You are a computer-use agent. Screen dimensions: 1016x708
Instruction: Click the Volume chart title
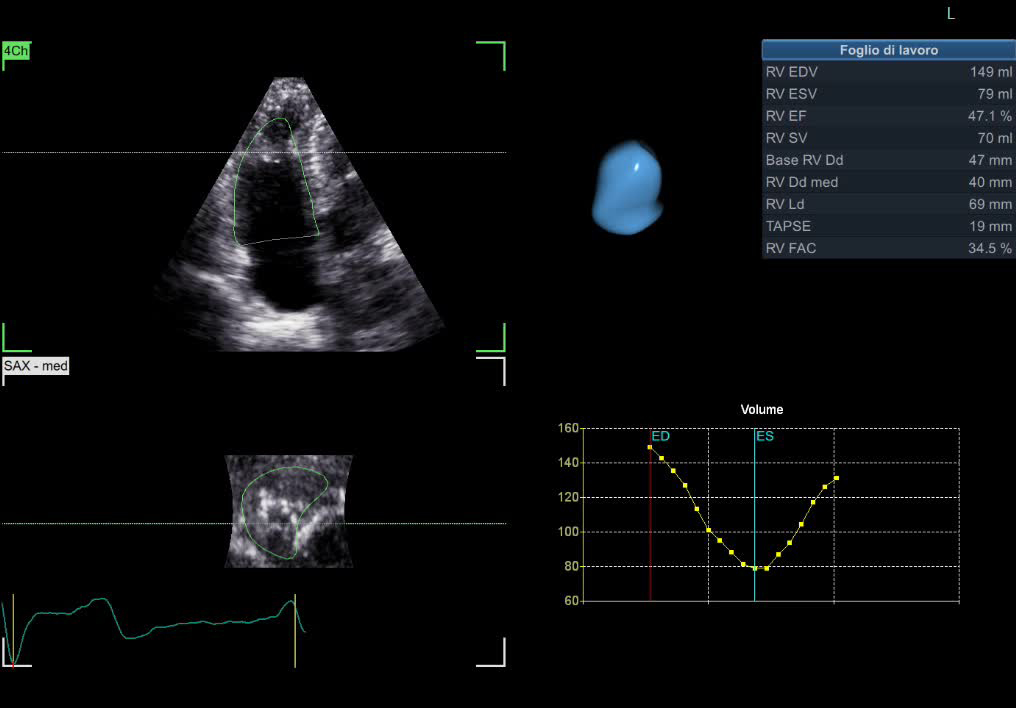pyautogui.click(x=762, y=410)
